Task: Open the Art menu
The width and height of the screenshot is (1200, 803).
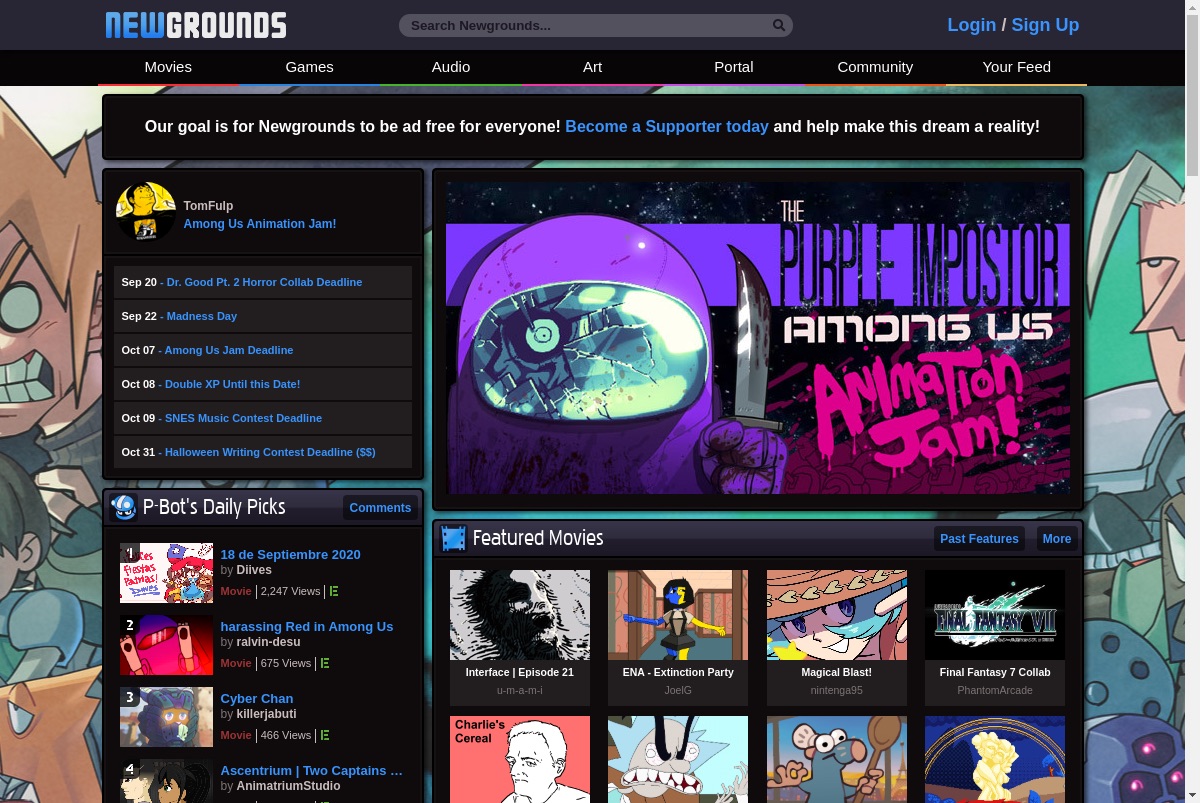Action: (x=593, y=67)
